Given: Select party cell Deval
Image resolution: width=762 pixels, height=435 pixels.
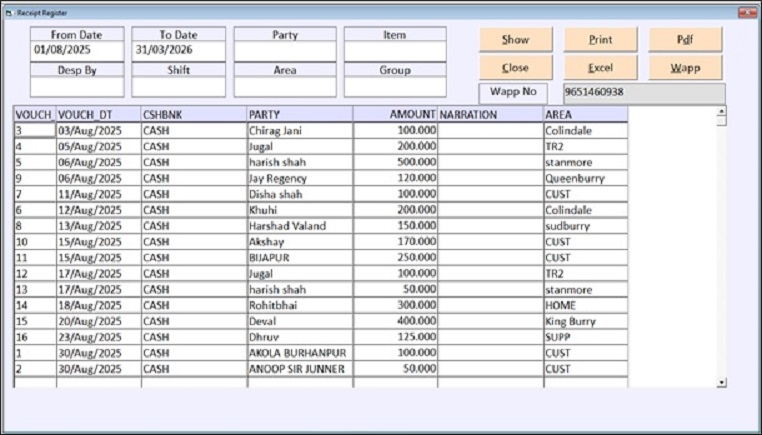Looking at the screenshot, I should [300, 321].
